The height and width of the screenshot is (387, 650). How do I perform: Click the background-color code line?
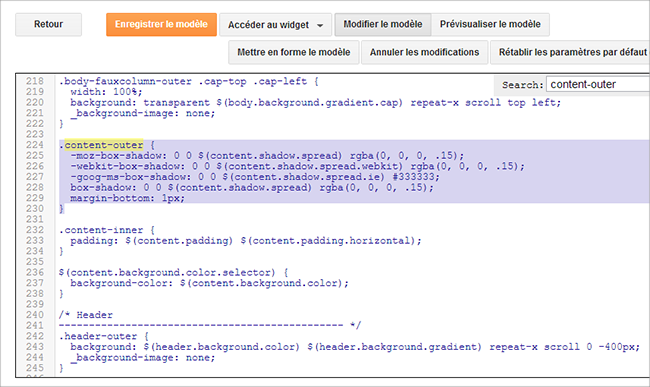[x=209, y=283]
